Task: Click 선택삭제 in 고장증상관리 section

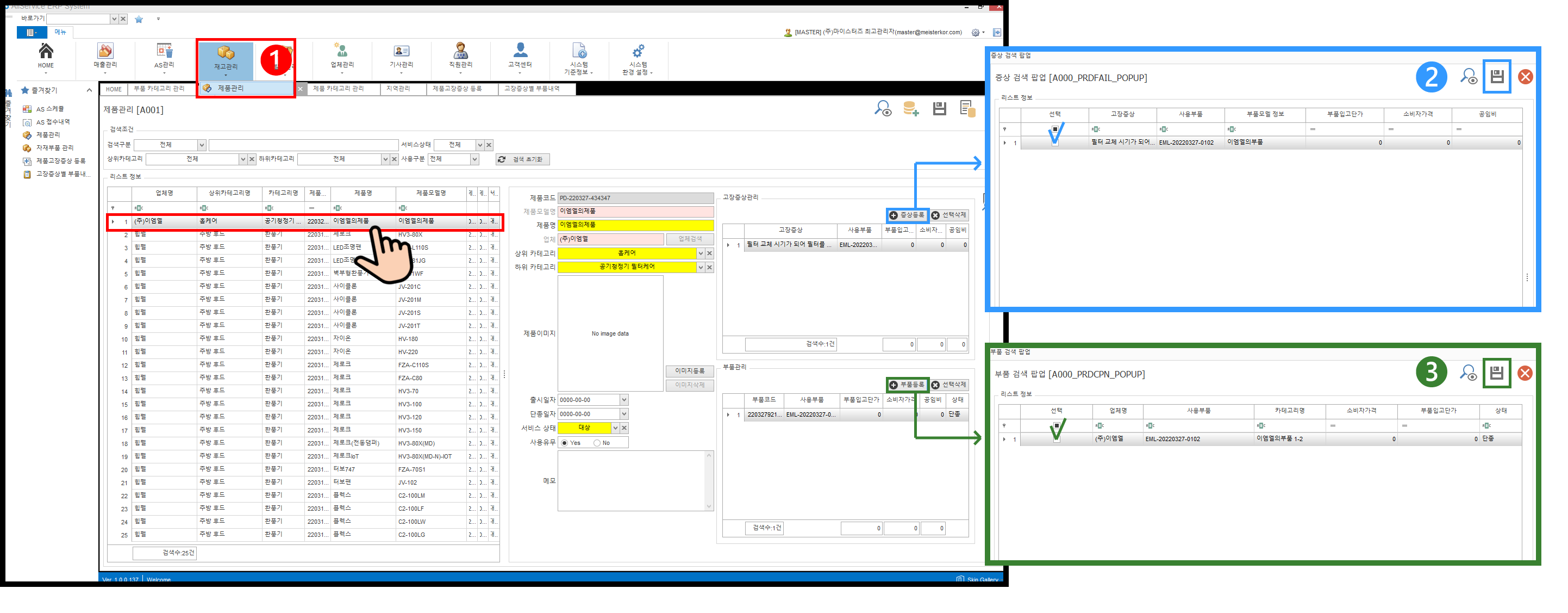Action: 949,215
